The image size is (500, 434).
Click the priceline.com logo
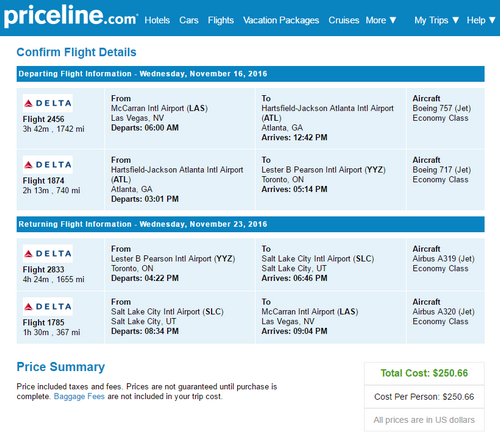pyautogui.click(x=71, y=17)
